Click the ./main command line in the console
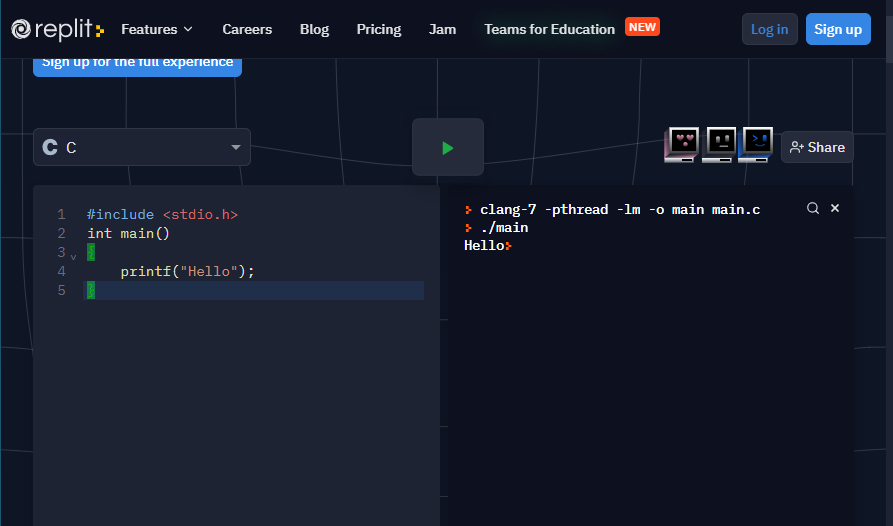The image size is (893, 526). [504, 228]
